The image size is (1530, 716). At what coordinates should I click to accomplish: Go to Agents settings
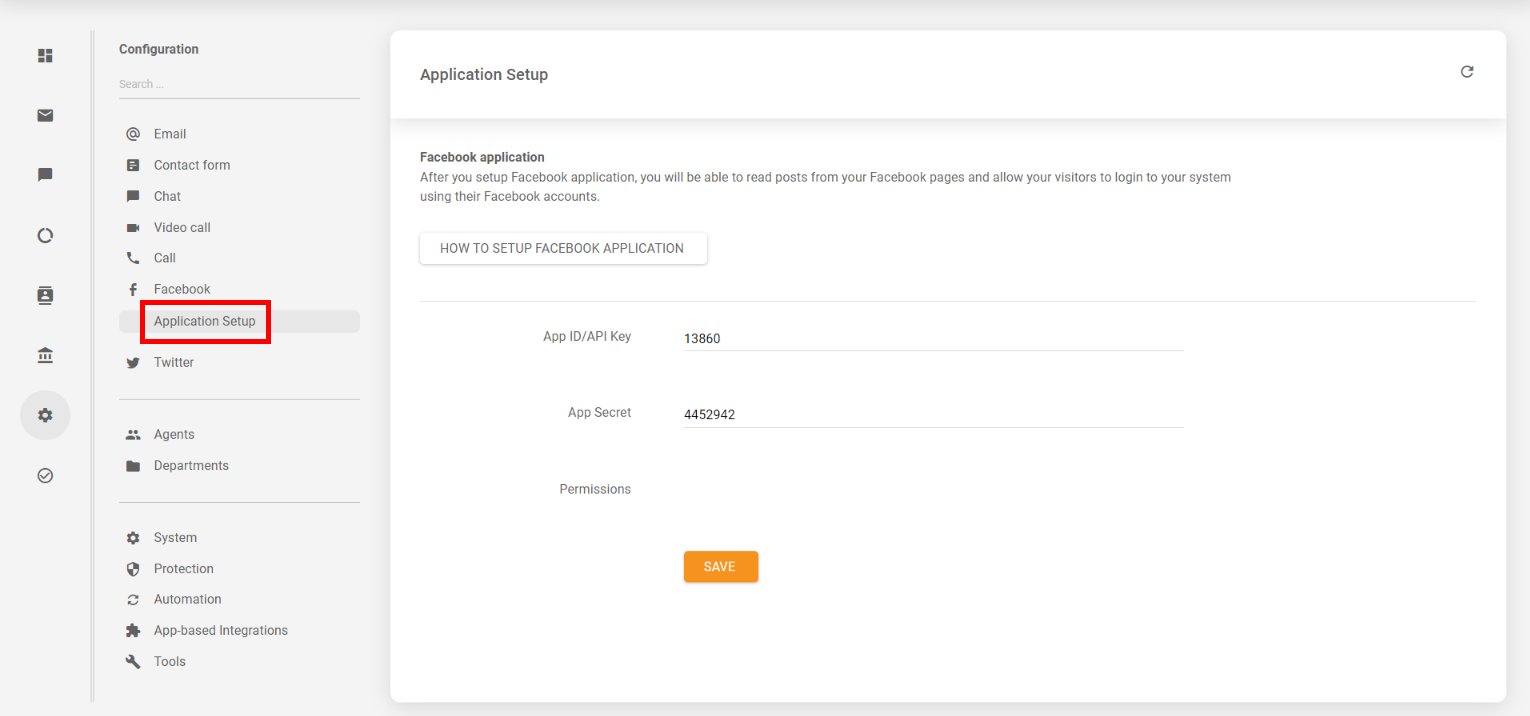click(174, 434)
